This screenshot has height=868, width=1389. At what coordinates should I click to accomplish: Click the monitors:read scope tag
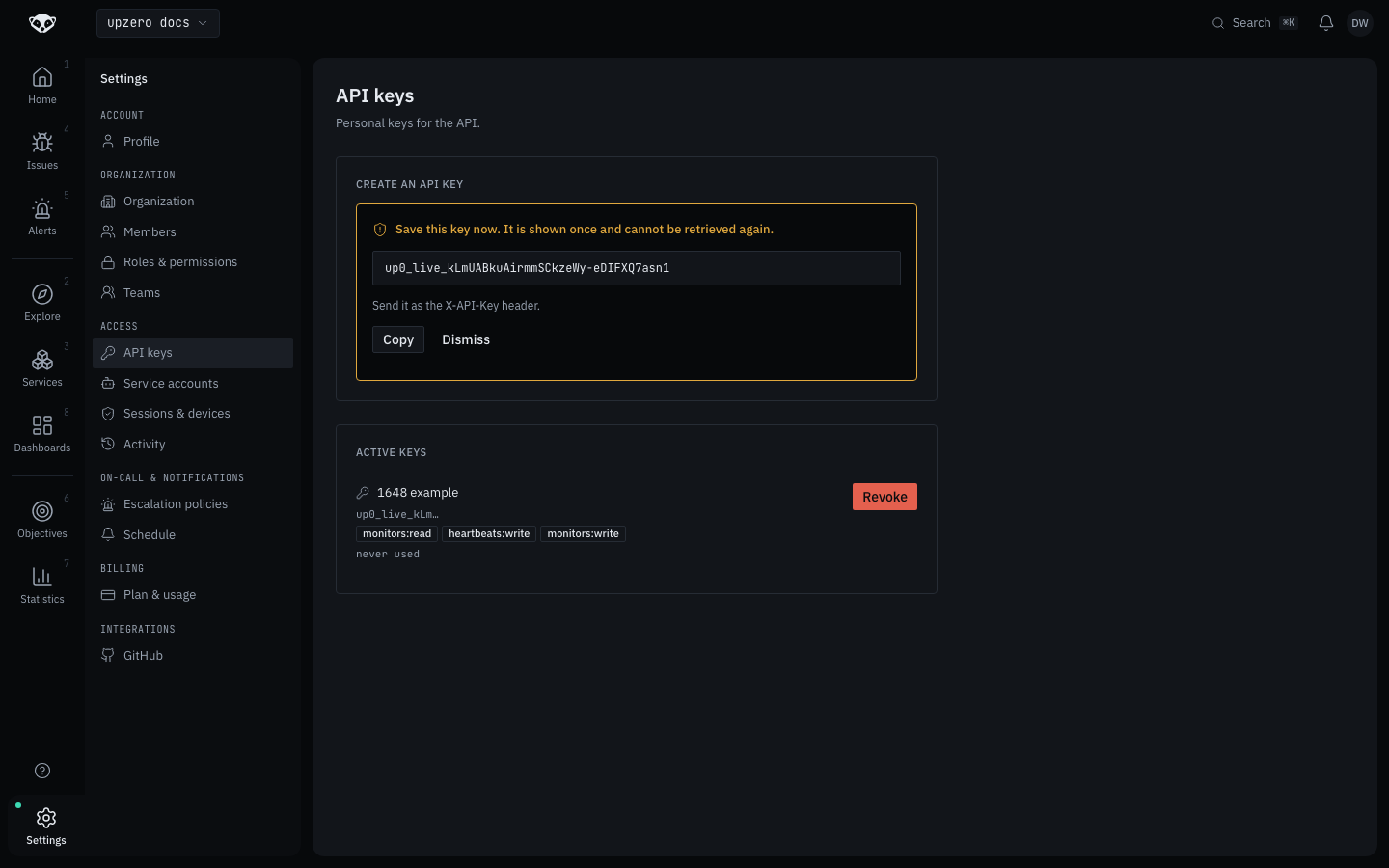point(397,533)
